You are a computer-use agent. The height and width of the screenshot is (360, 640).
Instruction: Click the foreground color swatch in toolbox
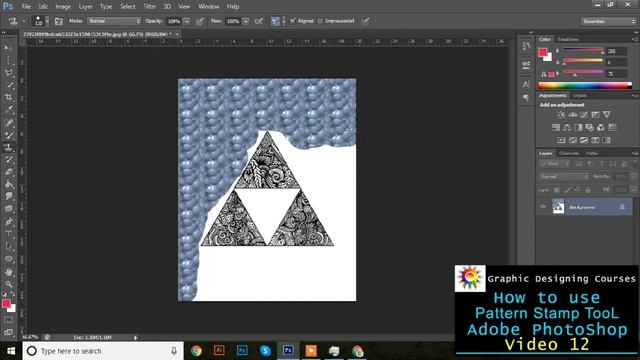coord(6,303)
